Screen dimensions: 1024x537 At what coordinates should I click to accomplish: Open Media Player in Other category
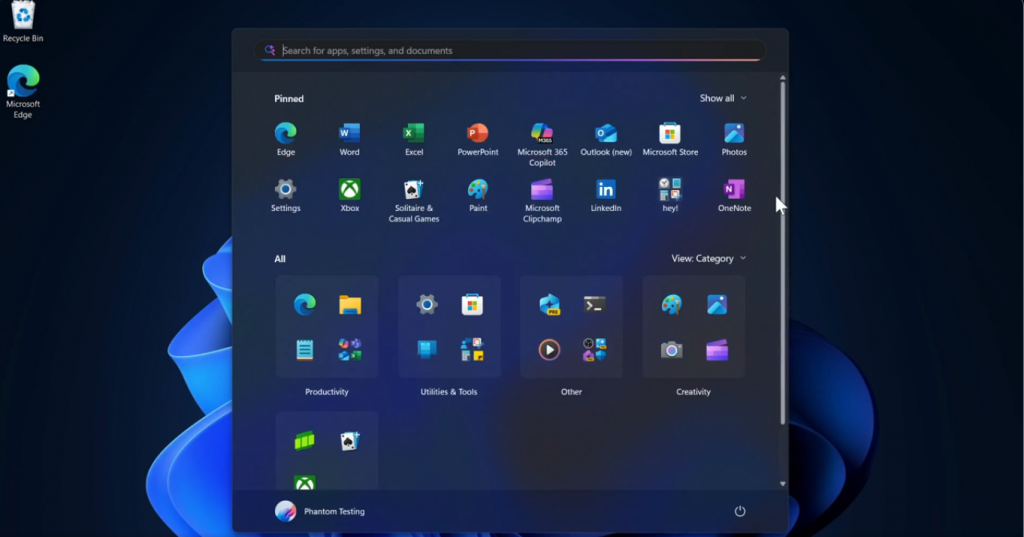(x=549, y=350)
